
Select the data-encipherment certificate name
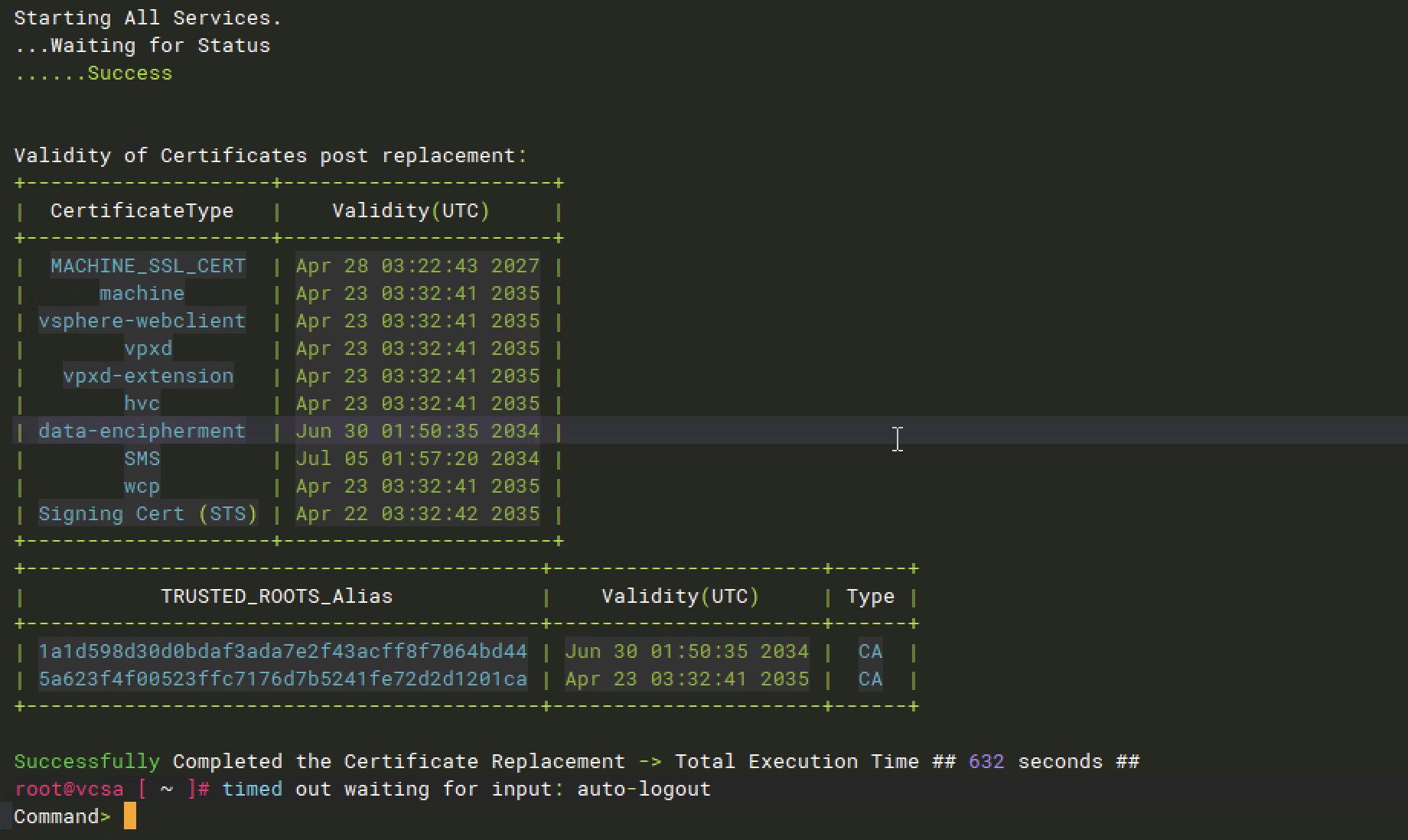coord(142,431)
